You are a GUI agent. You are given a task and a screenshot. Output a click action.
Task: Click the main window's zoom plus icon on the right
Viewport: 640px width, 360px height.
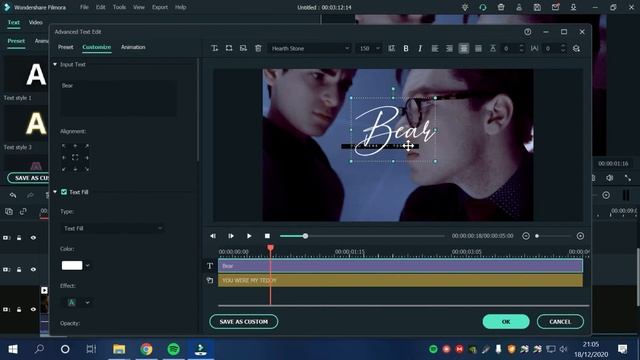[x=606, y=195]
